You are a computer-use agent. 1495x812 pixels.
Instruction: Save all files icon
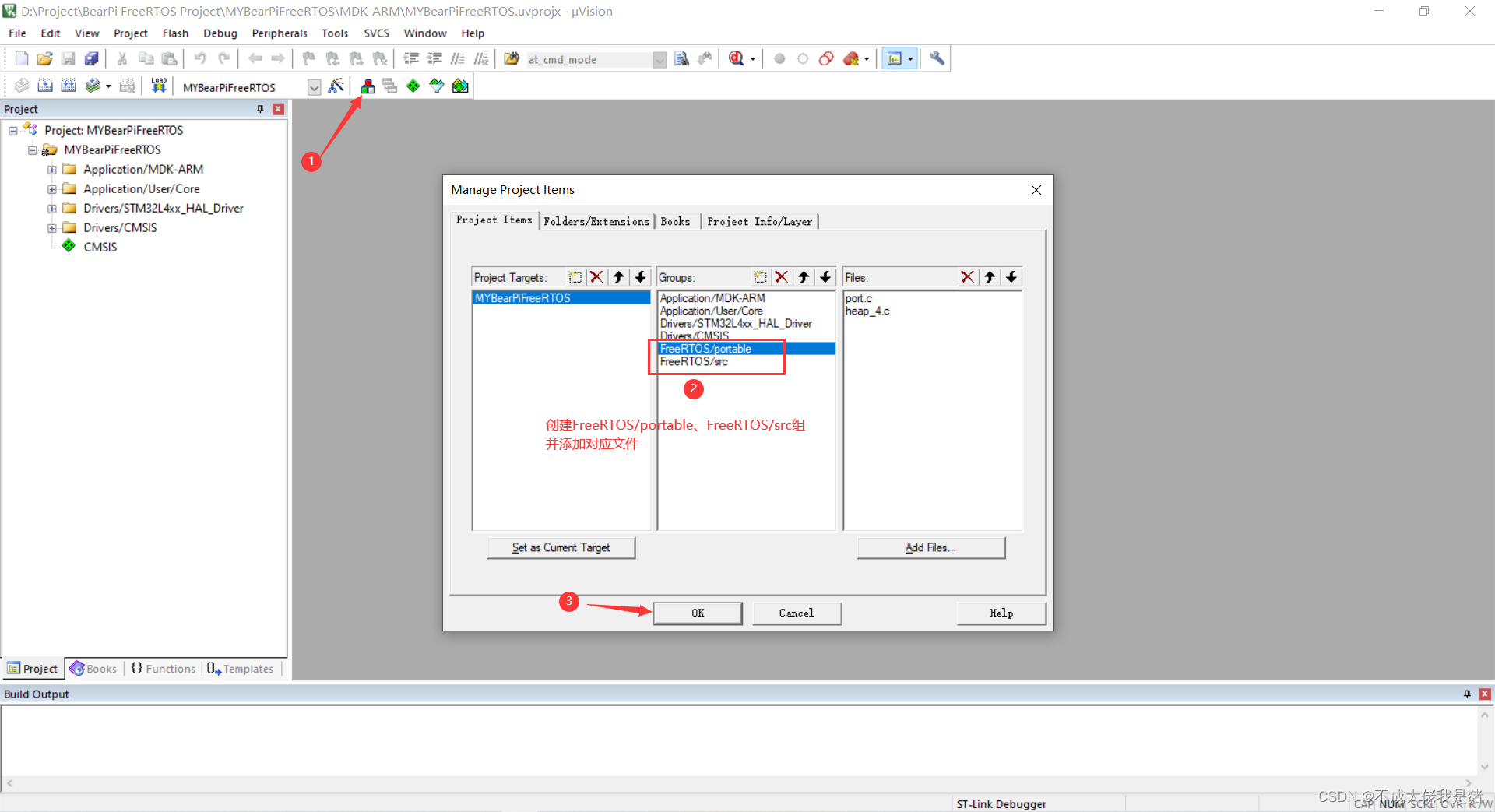92,58
